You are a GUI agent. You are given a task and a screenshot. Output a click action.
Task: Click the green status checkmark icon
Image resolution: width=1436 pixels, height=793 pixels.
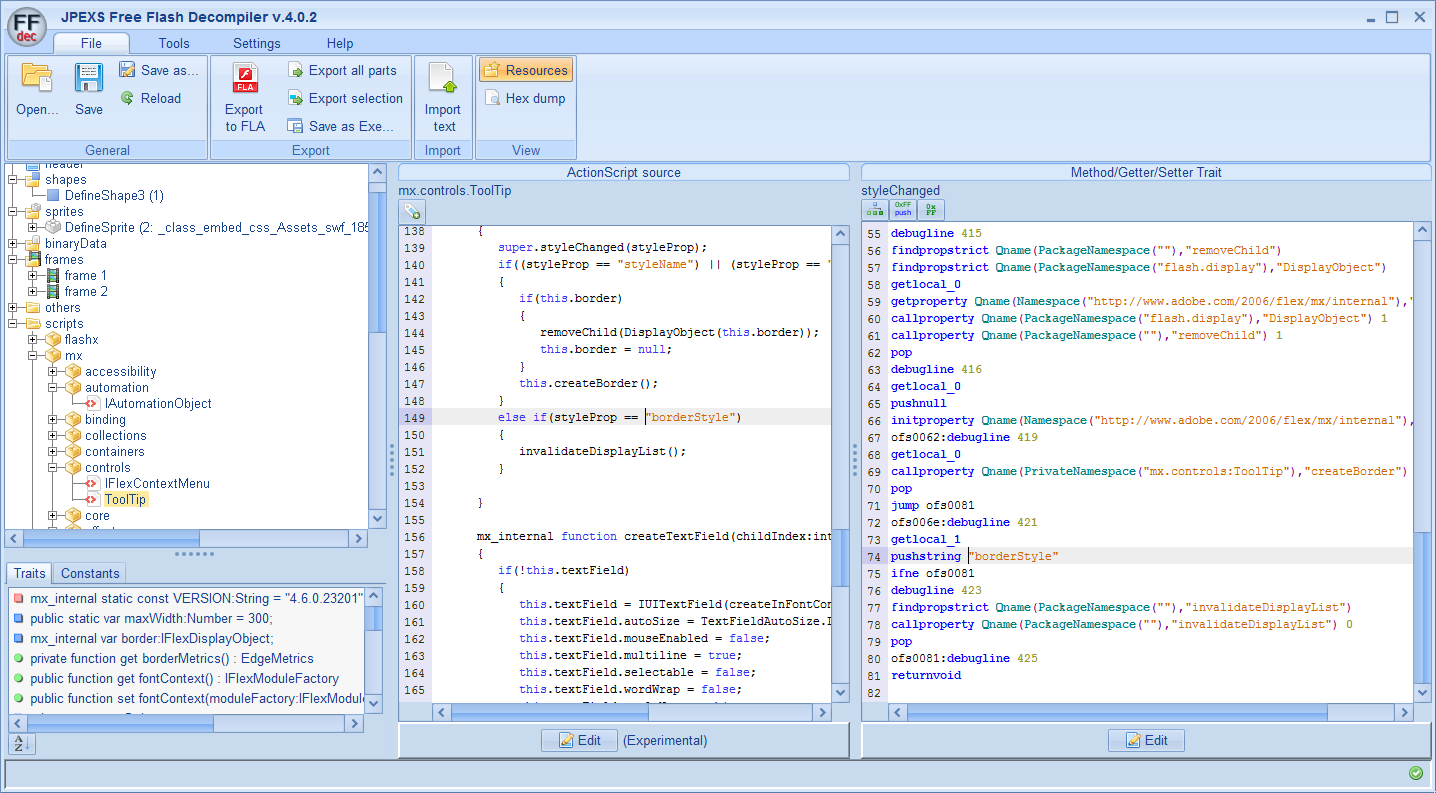coord(1415,773)
